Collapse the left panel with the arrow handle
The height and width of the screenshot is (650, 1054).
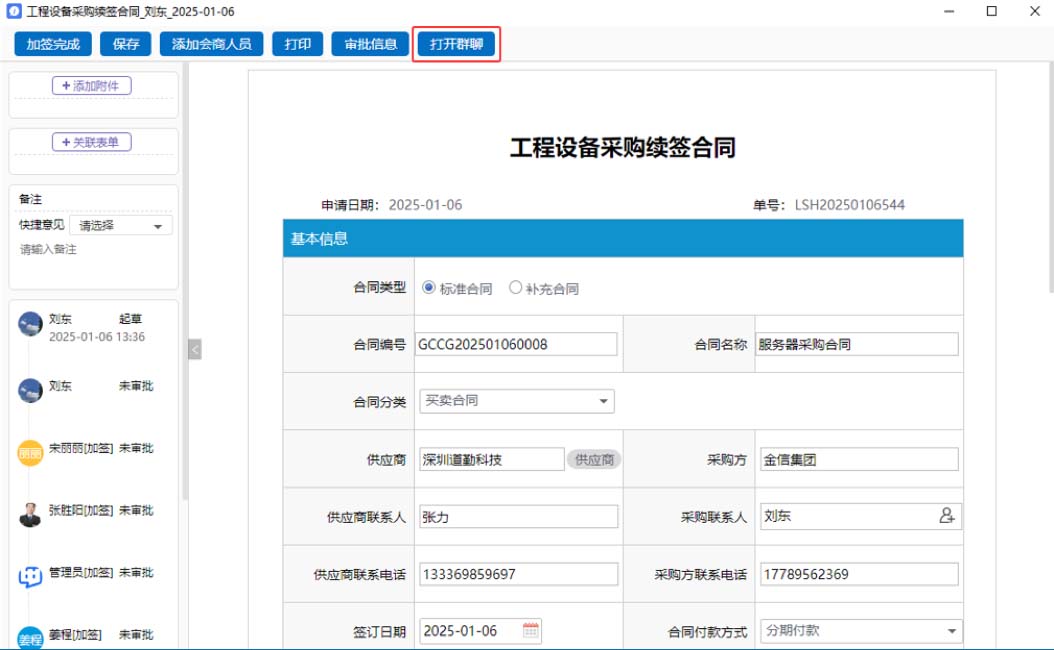tap(195, 350)
